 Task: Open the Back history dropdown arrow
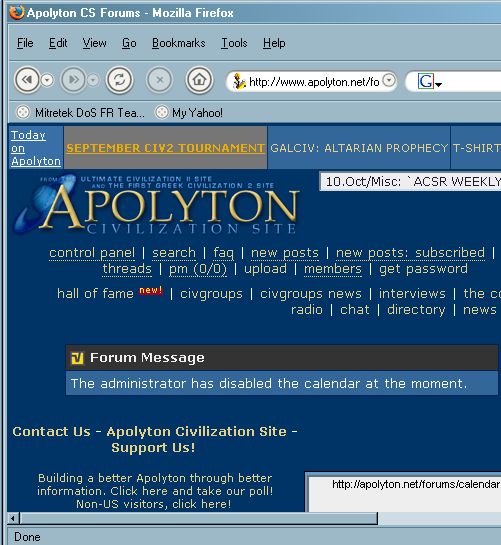pyautogui.click(x=47, y=80)
